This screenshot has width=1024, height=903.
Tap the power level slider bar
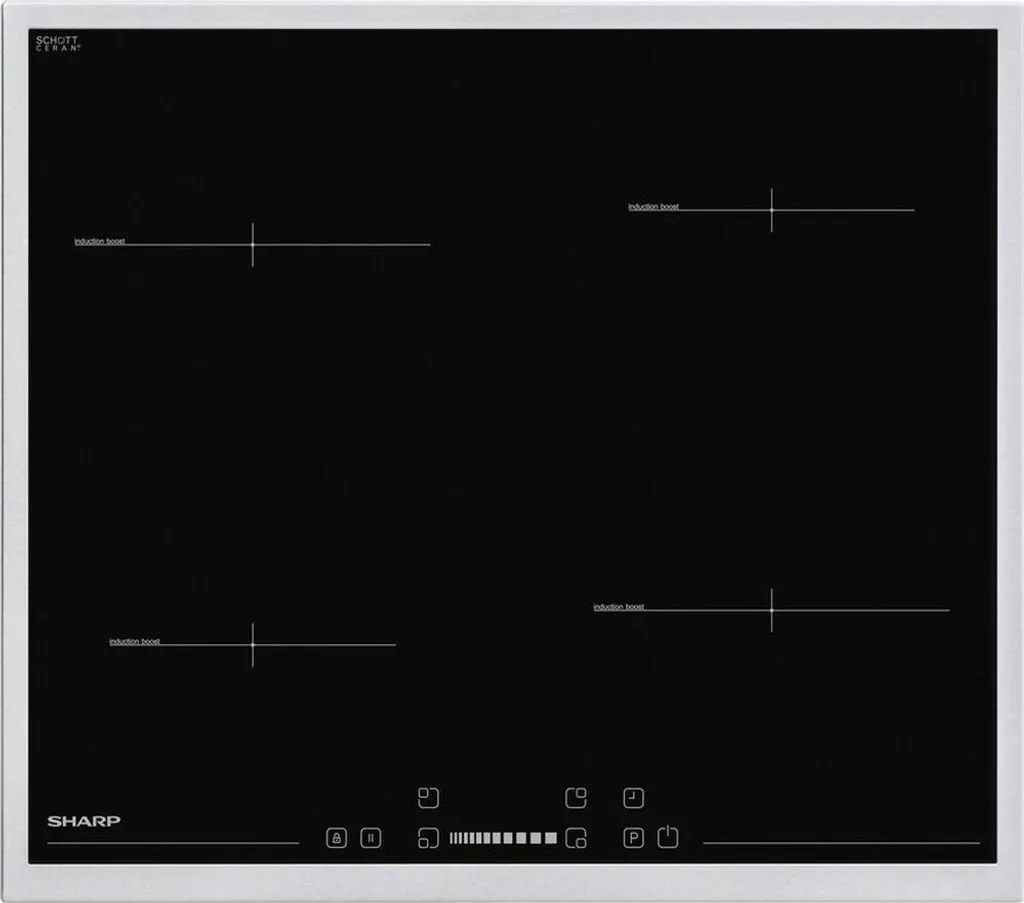(502, 838)
